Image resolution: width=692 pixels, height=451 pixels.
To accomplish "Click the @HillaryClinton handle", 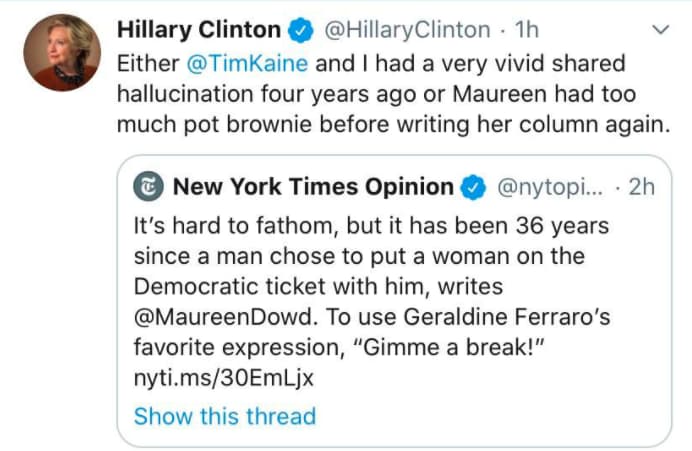I will click(405, 31).
